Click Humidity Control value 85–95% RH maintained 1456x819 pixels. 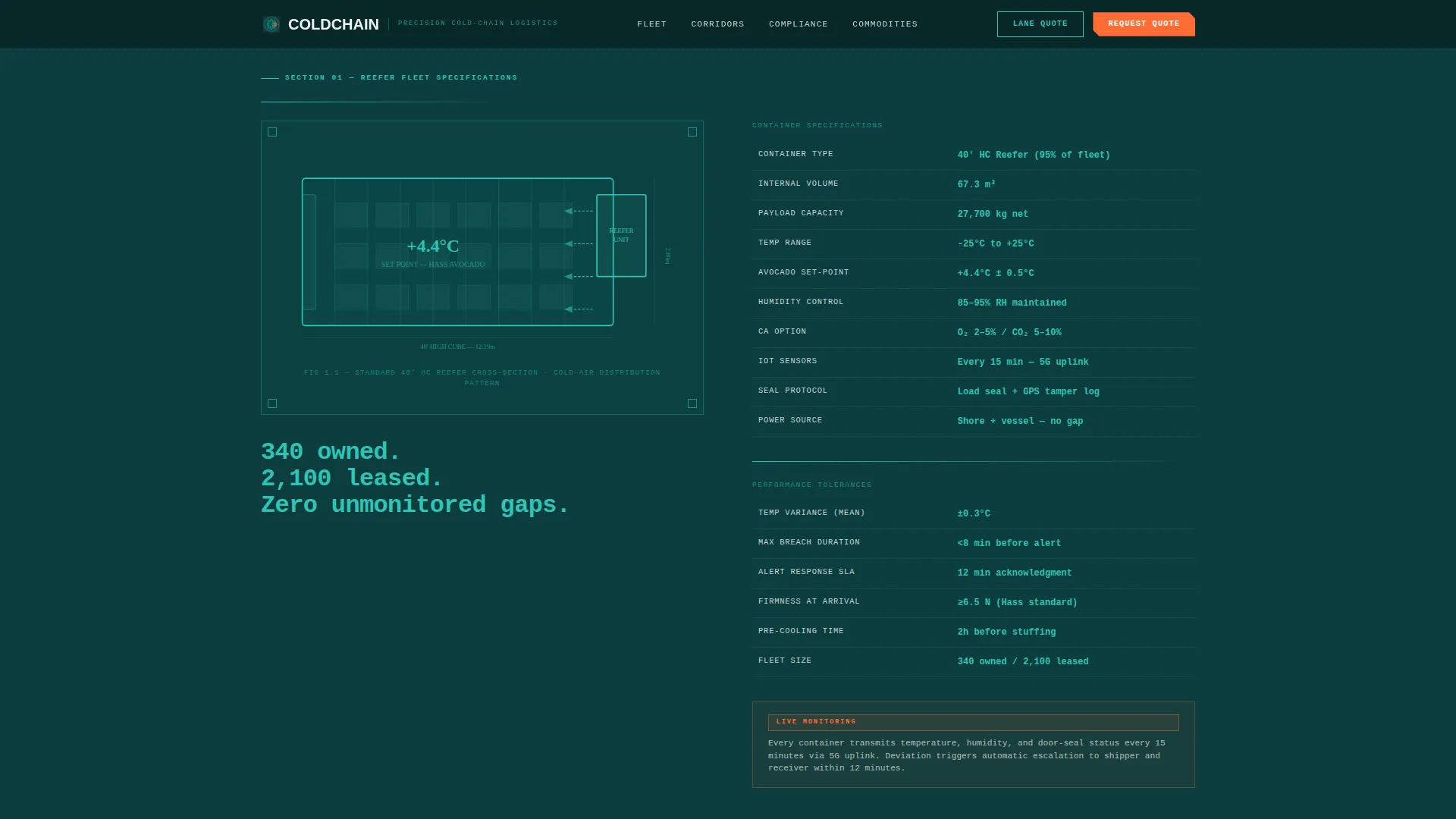(x=1012, y=303)
